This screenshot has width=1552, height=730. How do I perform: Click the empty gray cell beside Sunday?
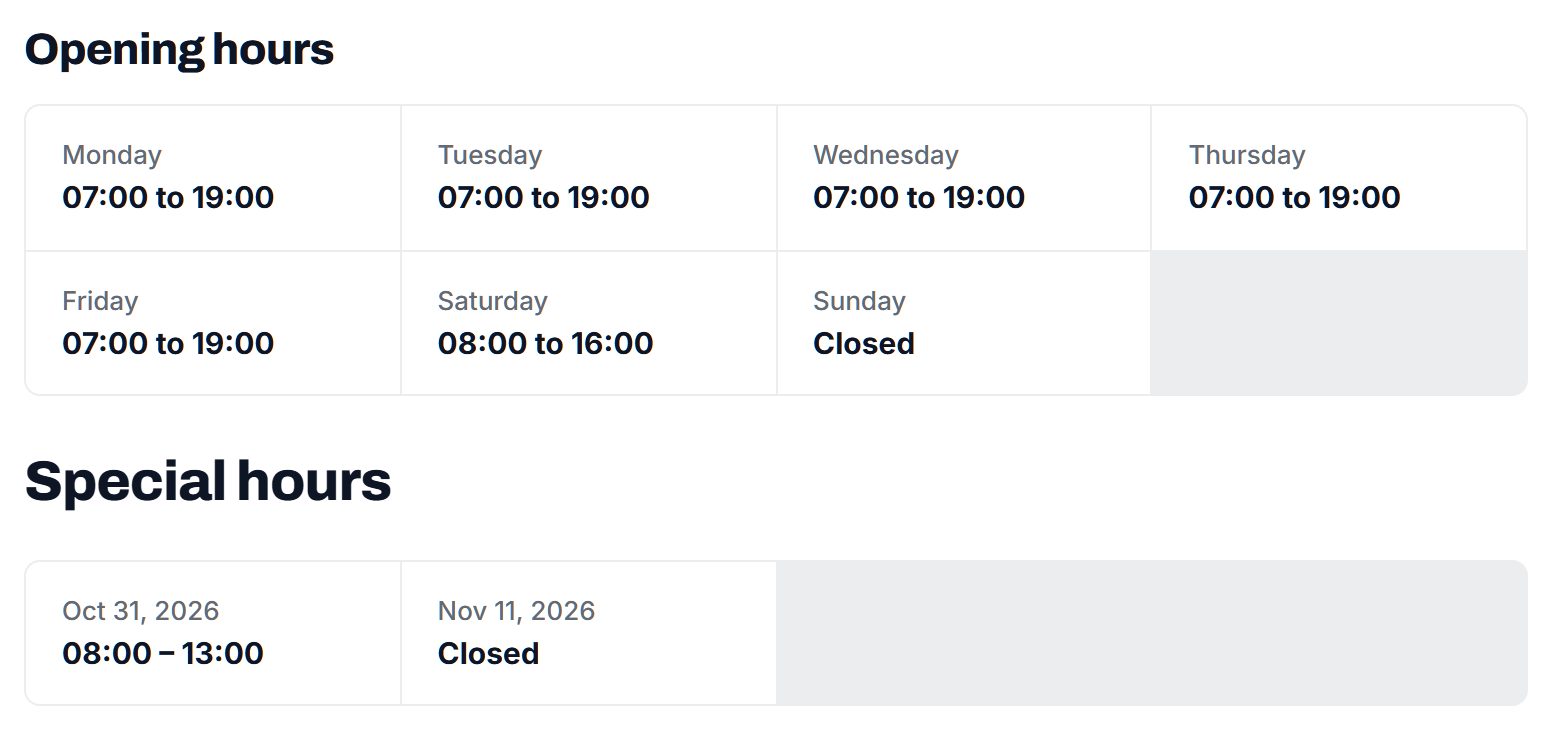pos(1339,323)
